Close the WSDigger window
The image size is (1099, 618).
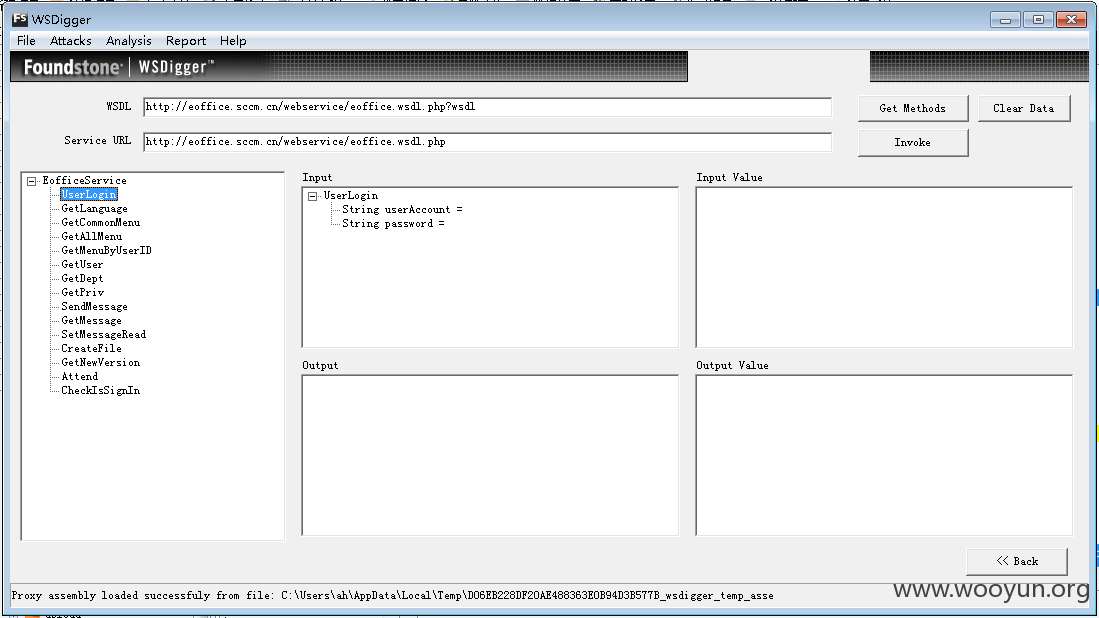tap(1071, 20)
